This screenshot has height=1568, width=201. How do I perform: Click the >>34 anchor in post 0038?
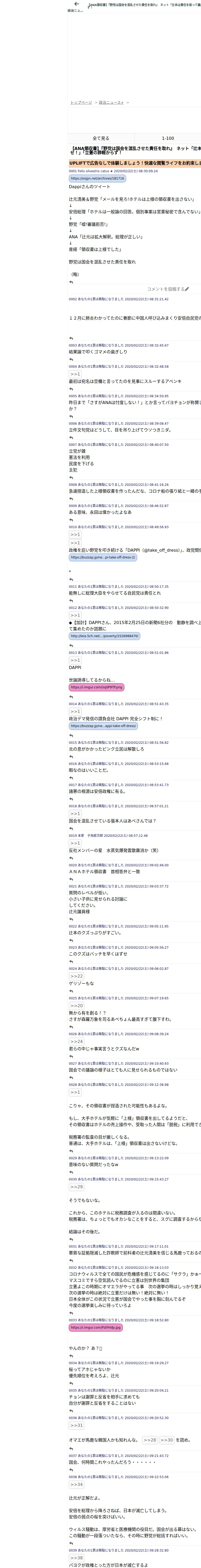click(x=76, y=1484)
